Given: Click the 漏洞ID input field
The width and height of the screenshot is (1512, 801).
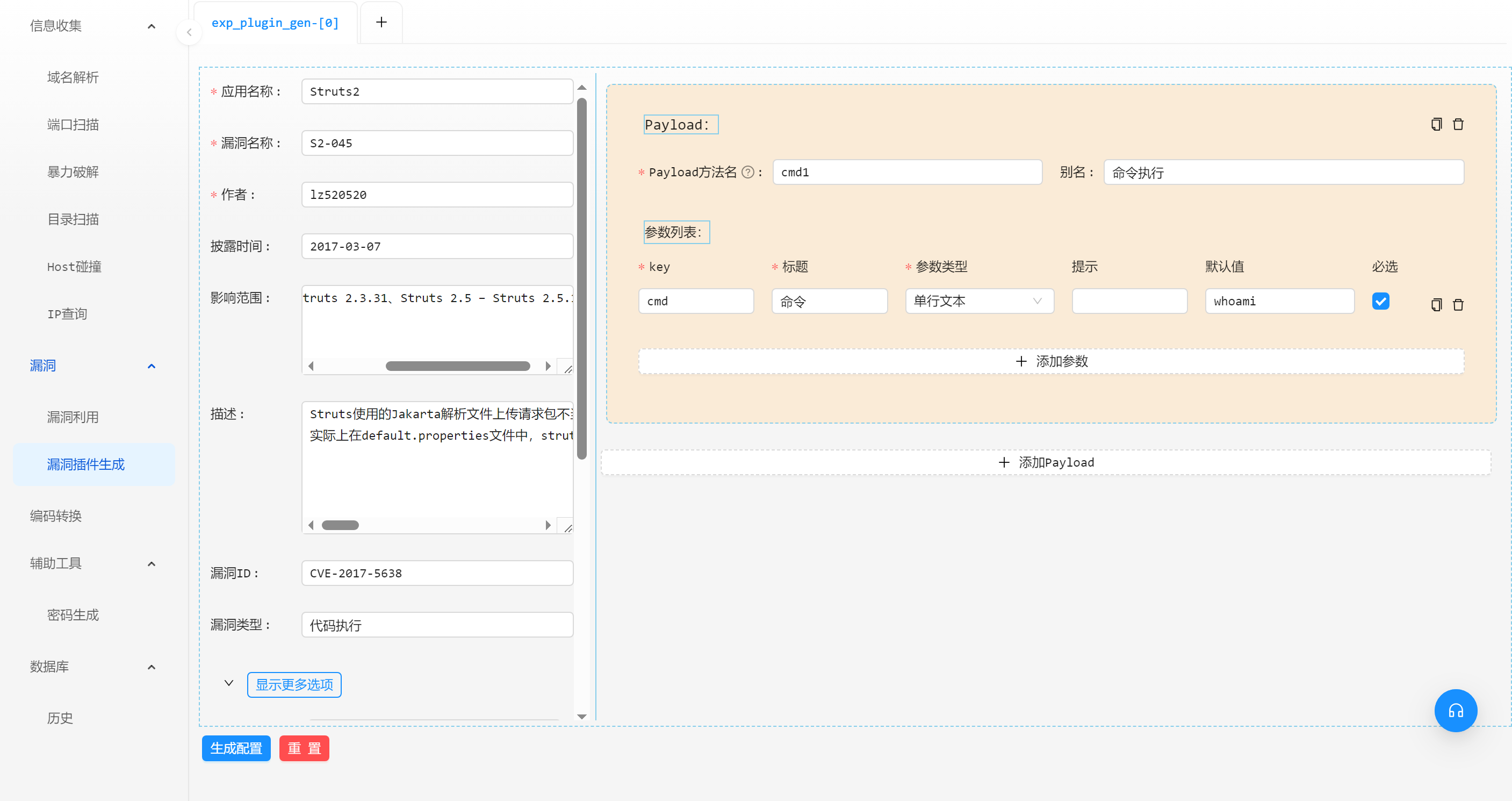Looking at the screenshot, I should click(437, 573).
